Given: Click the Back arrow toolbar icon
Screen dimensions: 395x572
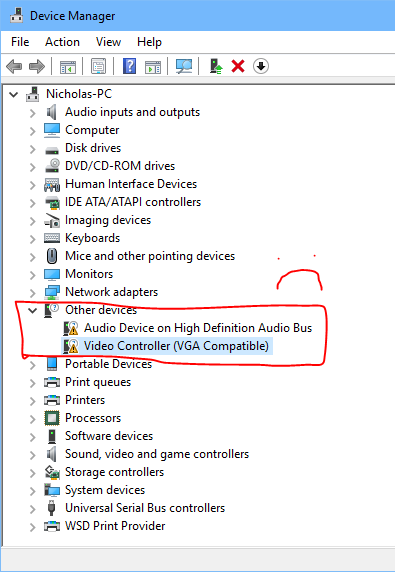Looking at the screenshot, I should click(14, 66).
